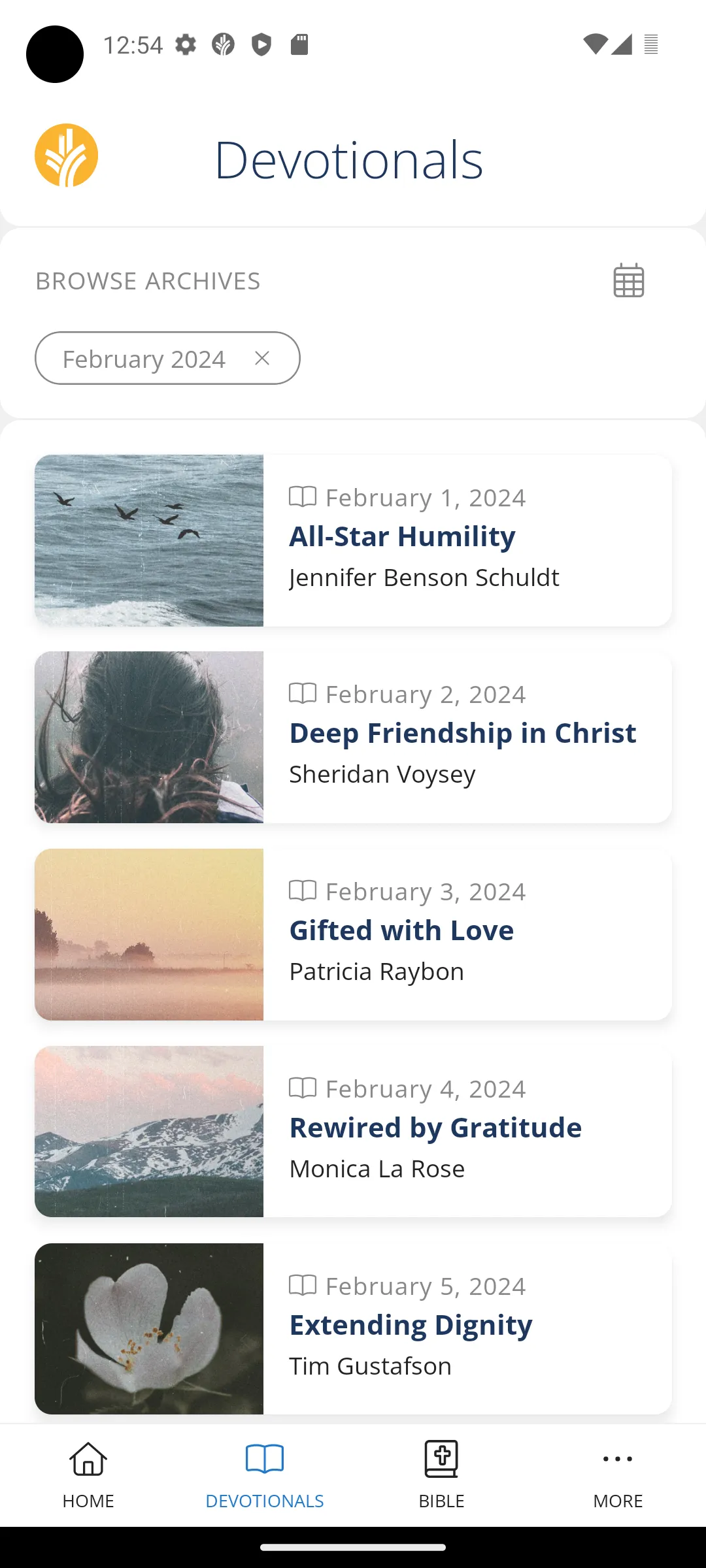Open the All-Star Humility devotional
706x1568 pixels.
coord(402,537)
